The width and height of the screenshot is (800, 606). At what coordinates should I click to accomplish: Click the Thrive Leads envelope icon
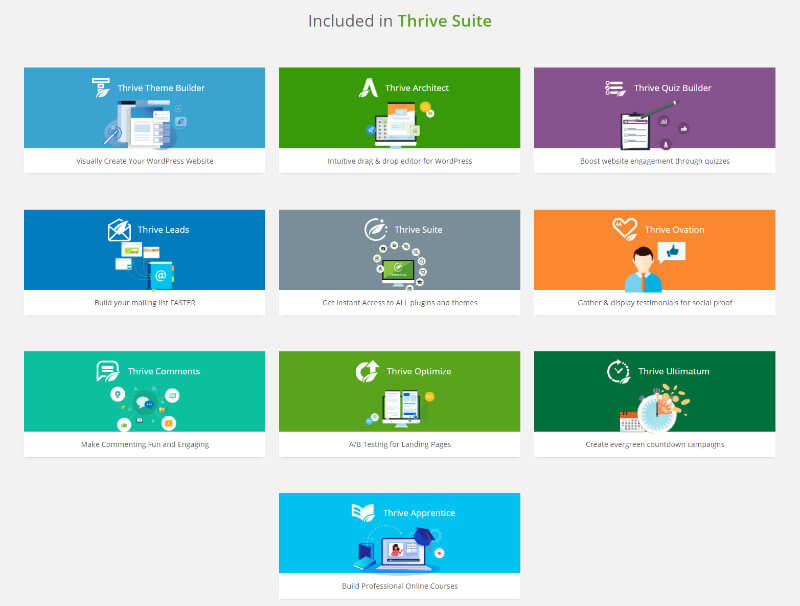[119, 230]
